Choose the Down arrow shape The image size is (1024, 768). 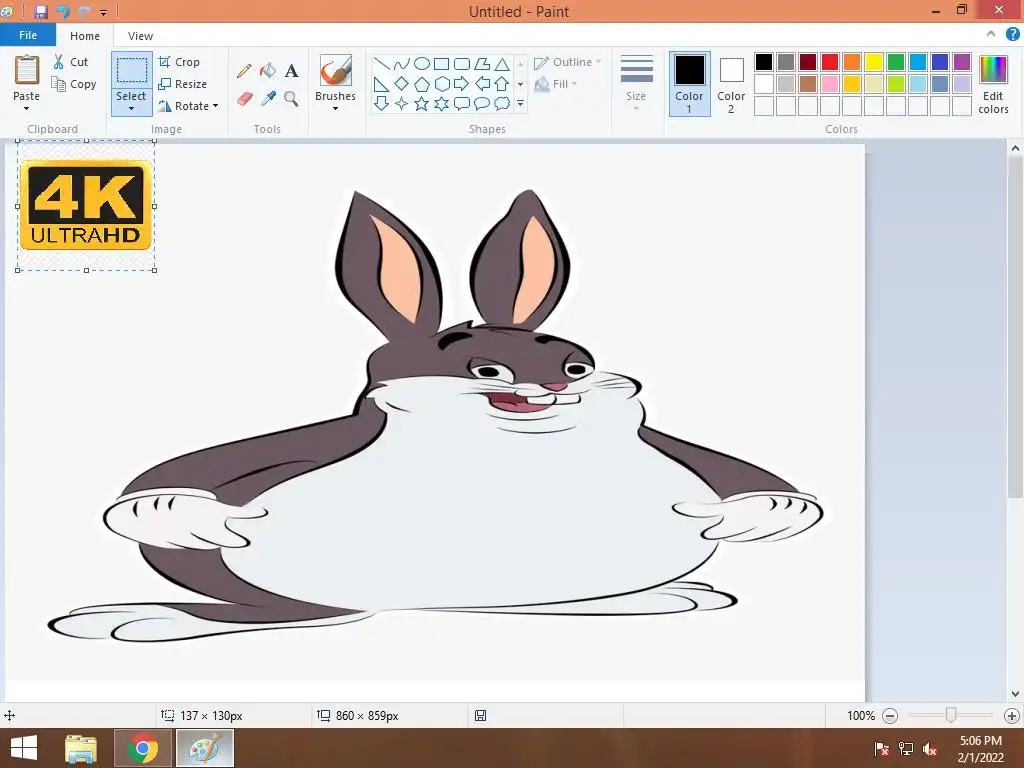(x=381, y=103)
